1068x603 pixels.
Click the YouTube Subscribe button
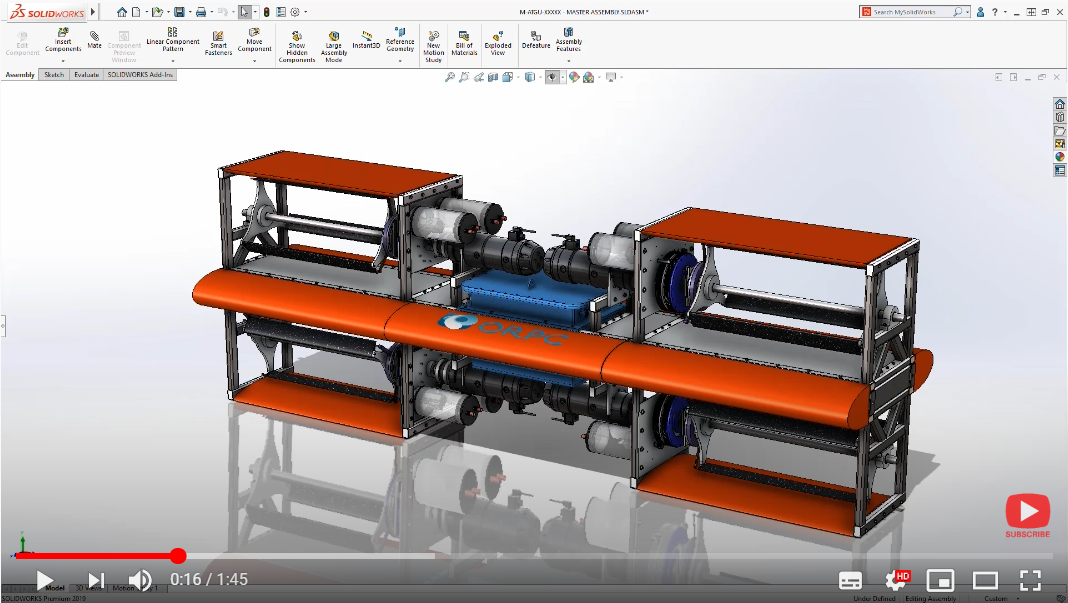click(1027, 516)
